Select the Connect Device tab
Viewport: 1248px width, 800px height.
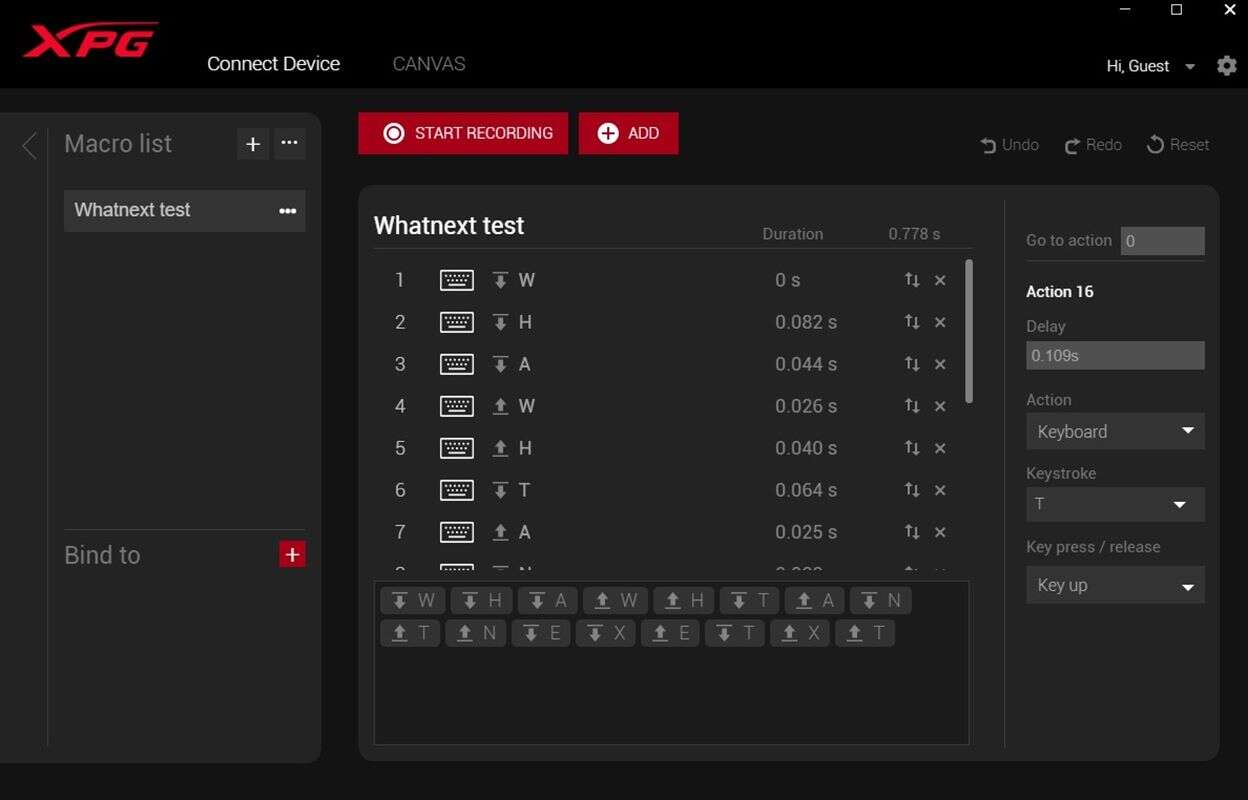tap(273, 63)
